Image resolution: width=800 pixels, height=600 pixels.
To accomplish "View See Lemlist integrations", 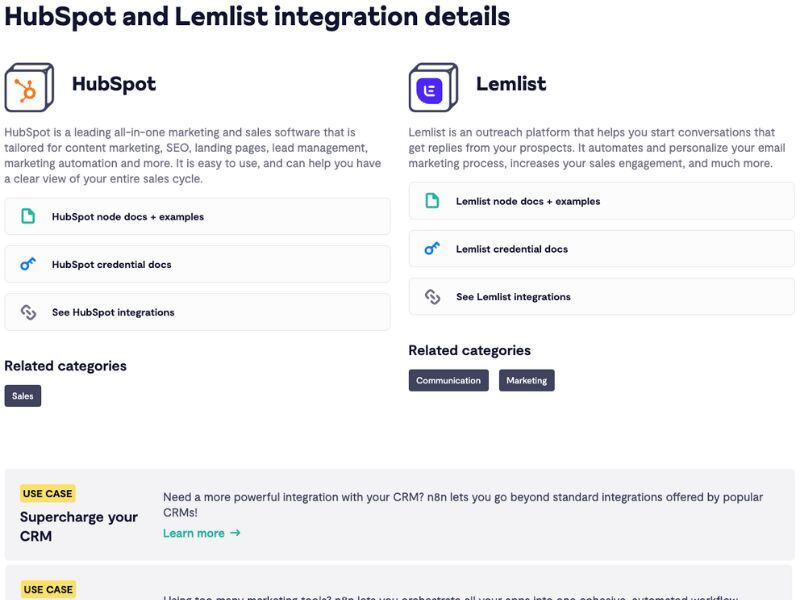I will tap(515, 296).
